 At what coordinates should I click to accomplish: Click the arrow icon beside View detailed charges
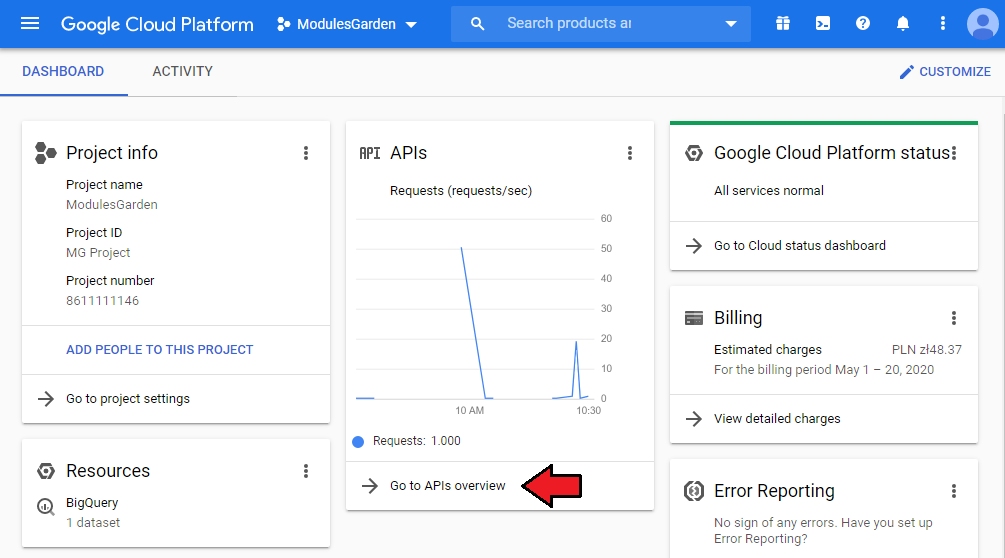click(x=694, y=419)
